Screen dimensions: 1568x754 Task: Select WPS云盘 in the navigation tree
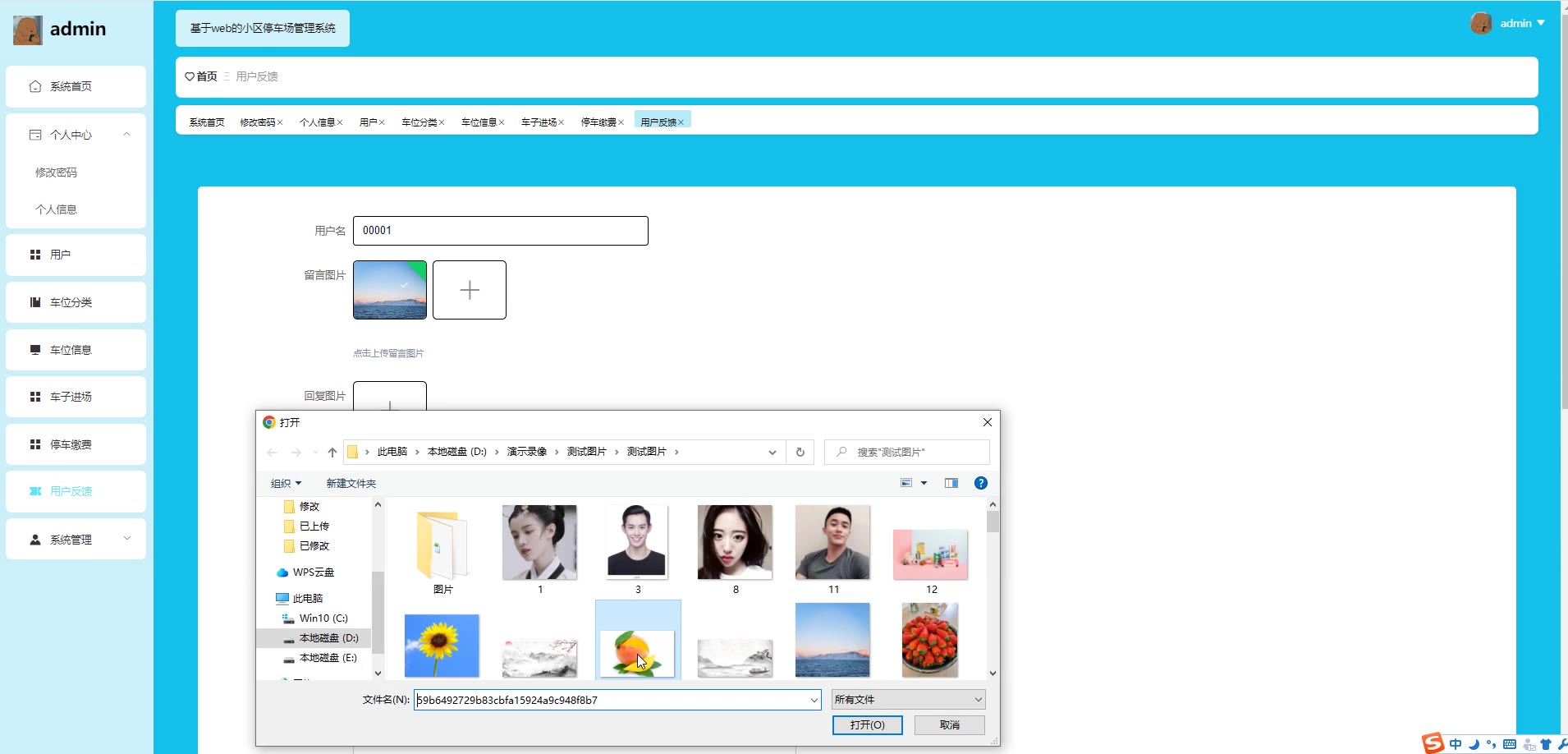pos(313,572)
